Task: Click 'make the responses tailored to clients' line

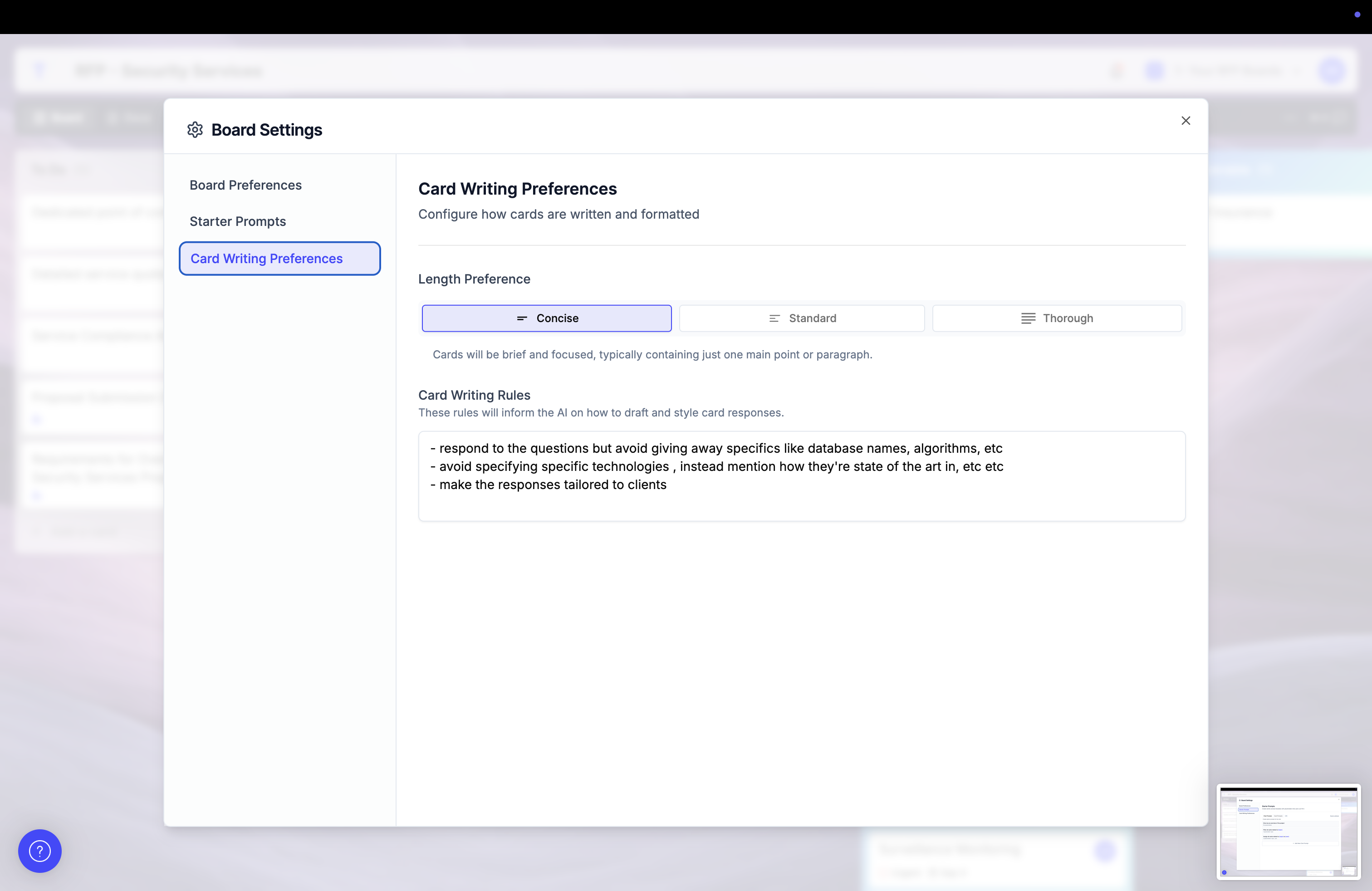Action: coord(552,485)
